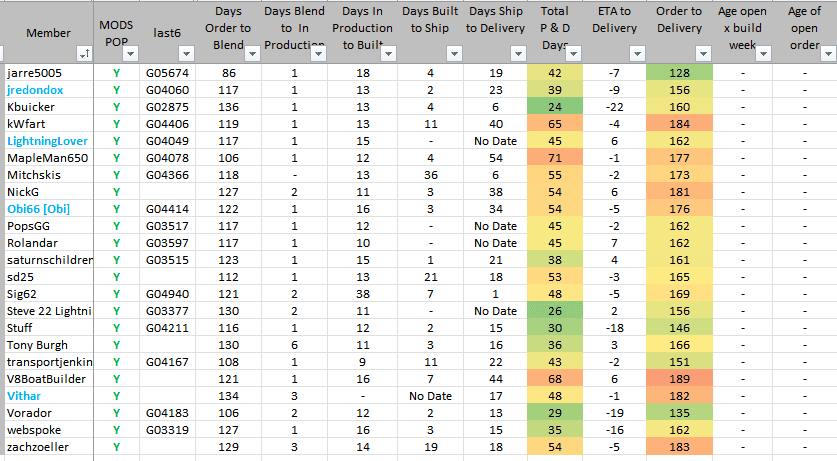This screenshot has width=837, height=461.
Task: Select the zachzoeller member cell
Action: point(38,447)
